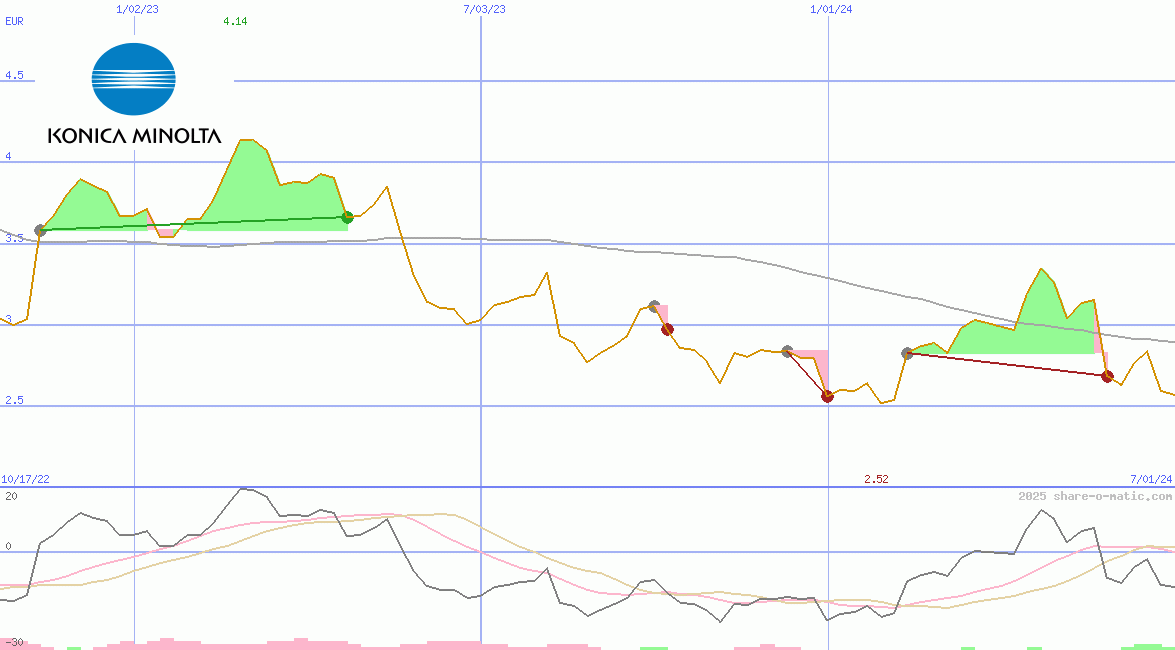The width and height of the screenshot is (1175, 650).
Task: Click the Konica Minolta blue globe logo
Action: tap(133, 79)
